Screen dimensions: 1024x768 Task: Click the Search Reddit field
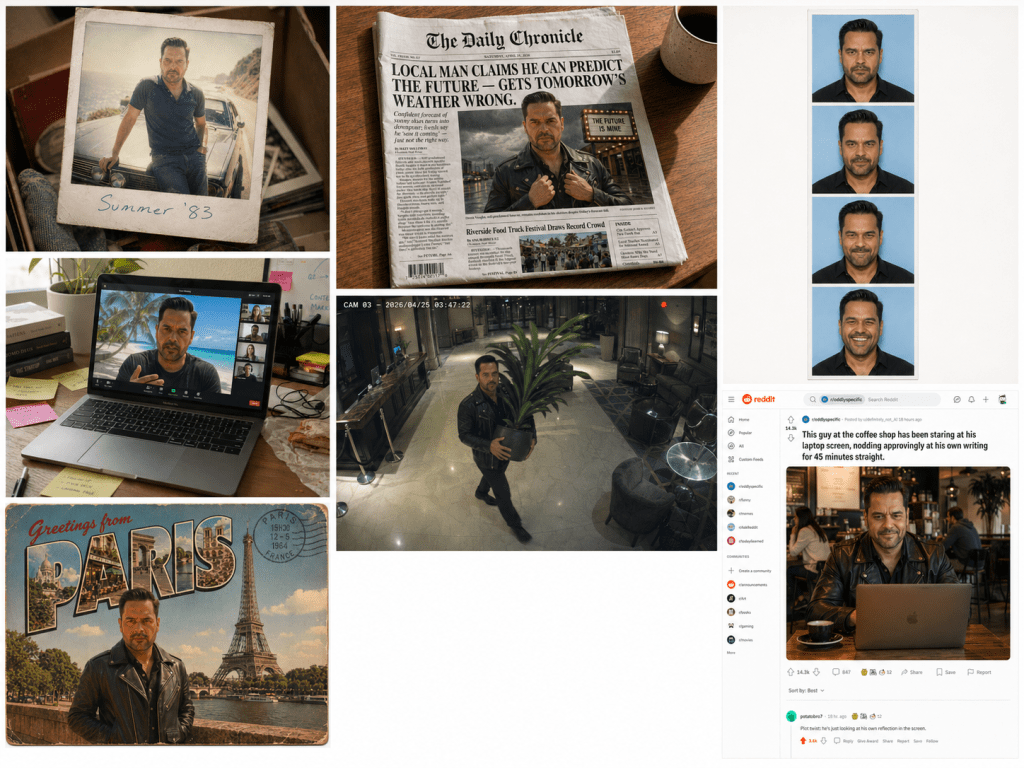pos(890,400)
